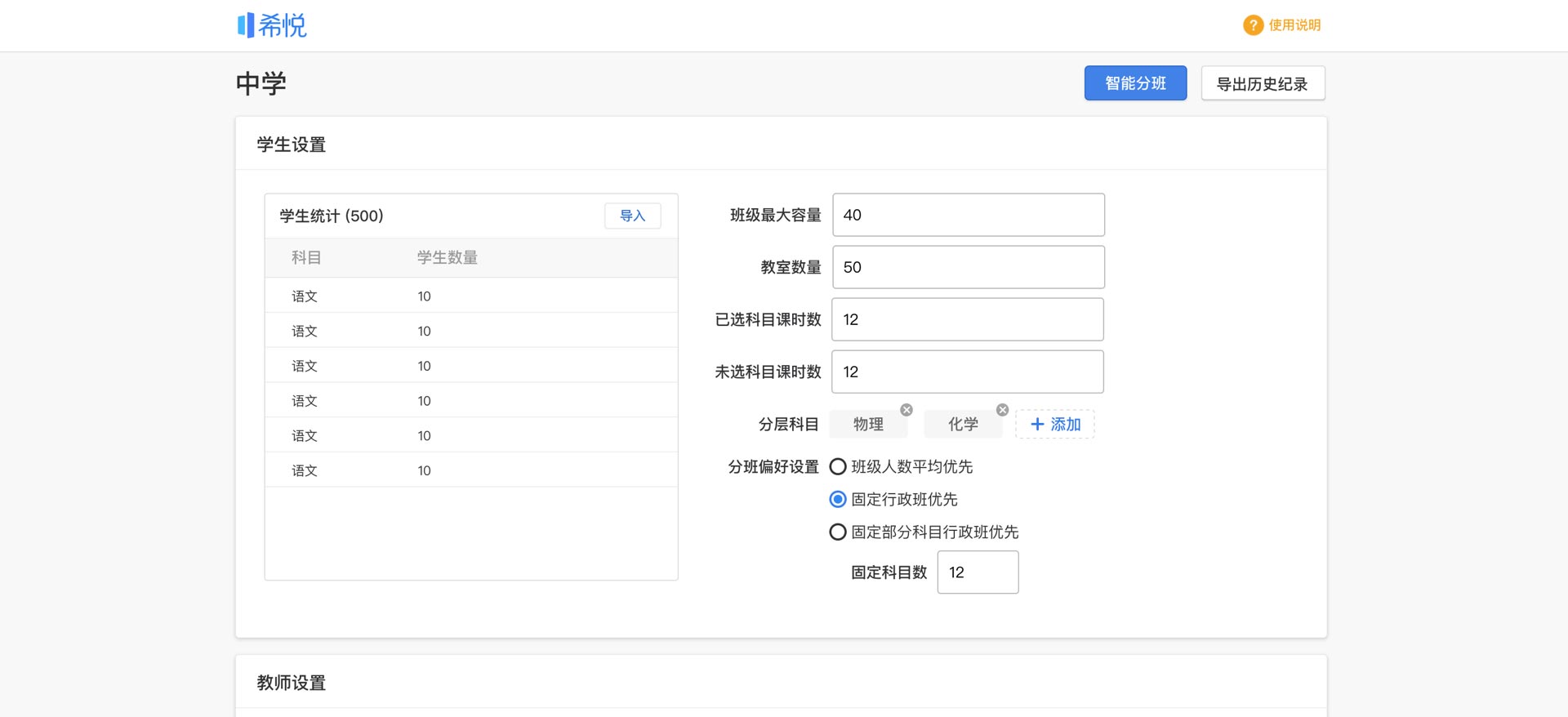
Task: Remove the 化学 subject tag
Action: [1002, 410]
